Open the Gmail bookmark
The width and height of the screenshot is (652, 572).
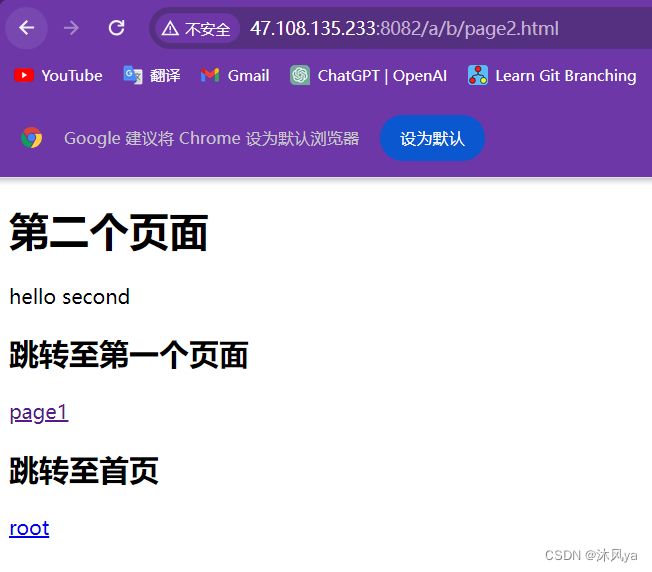235,76
